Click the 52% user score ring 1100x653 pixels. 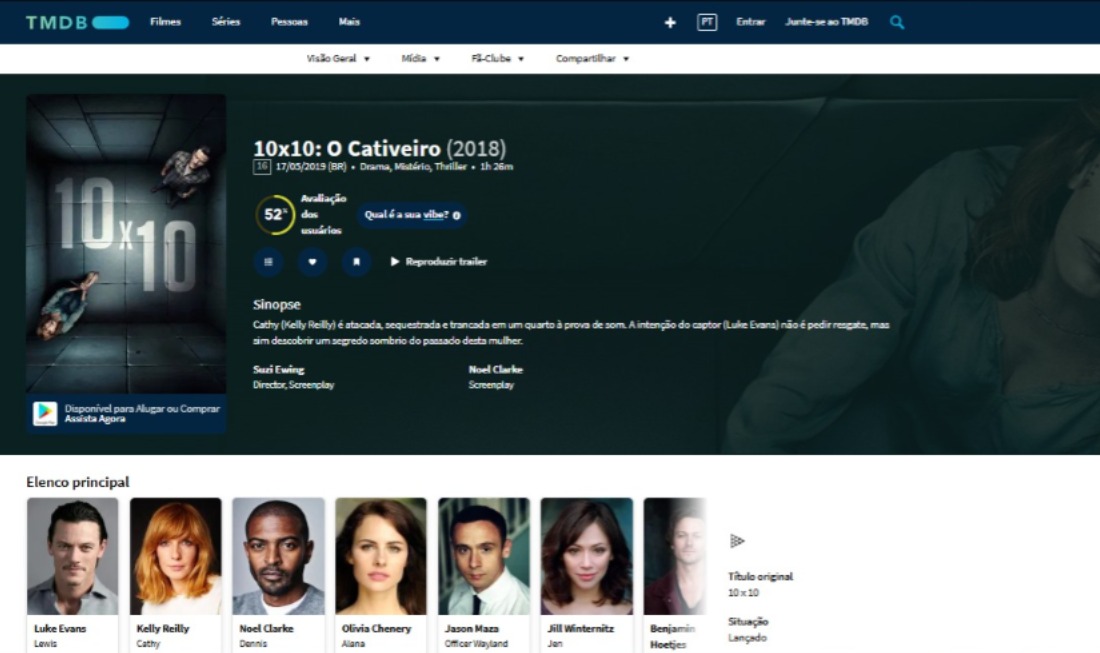(275, 215)
